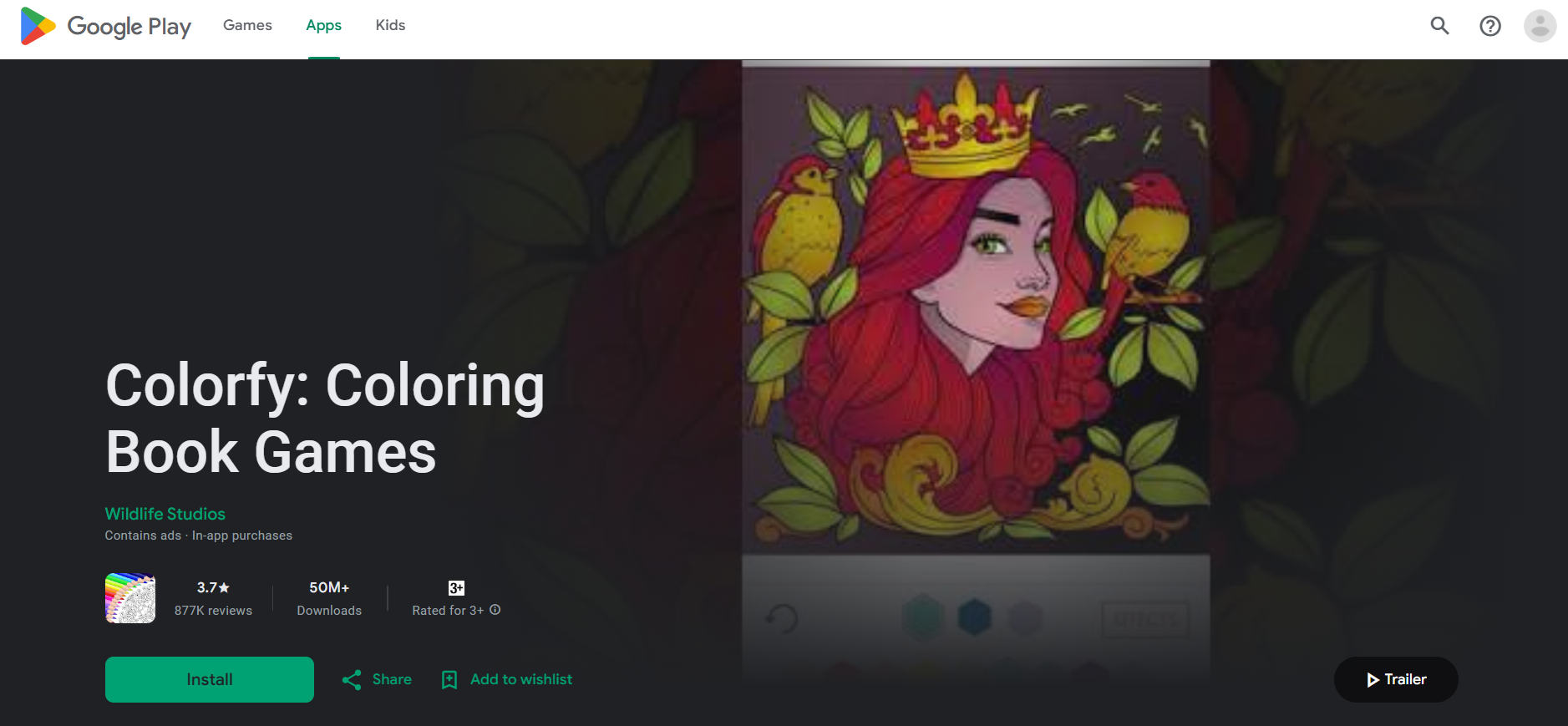Click the 3+ rating badge
This screenshot has width=1568, height=726.
tap(456, 588)
